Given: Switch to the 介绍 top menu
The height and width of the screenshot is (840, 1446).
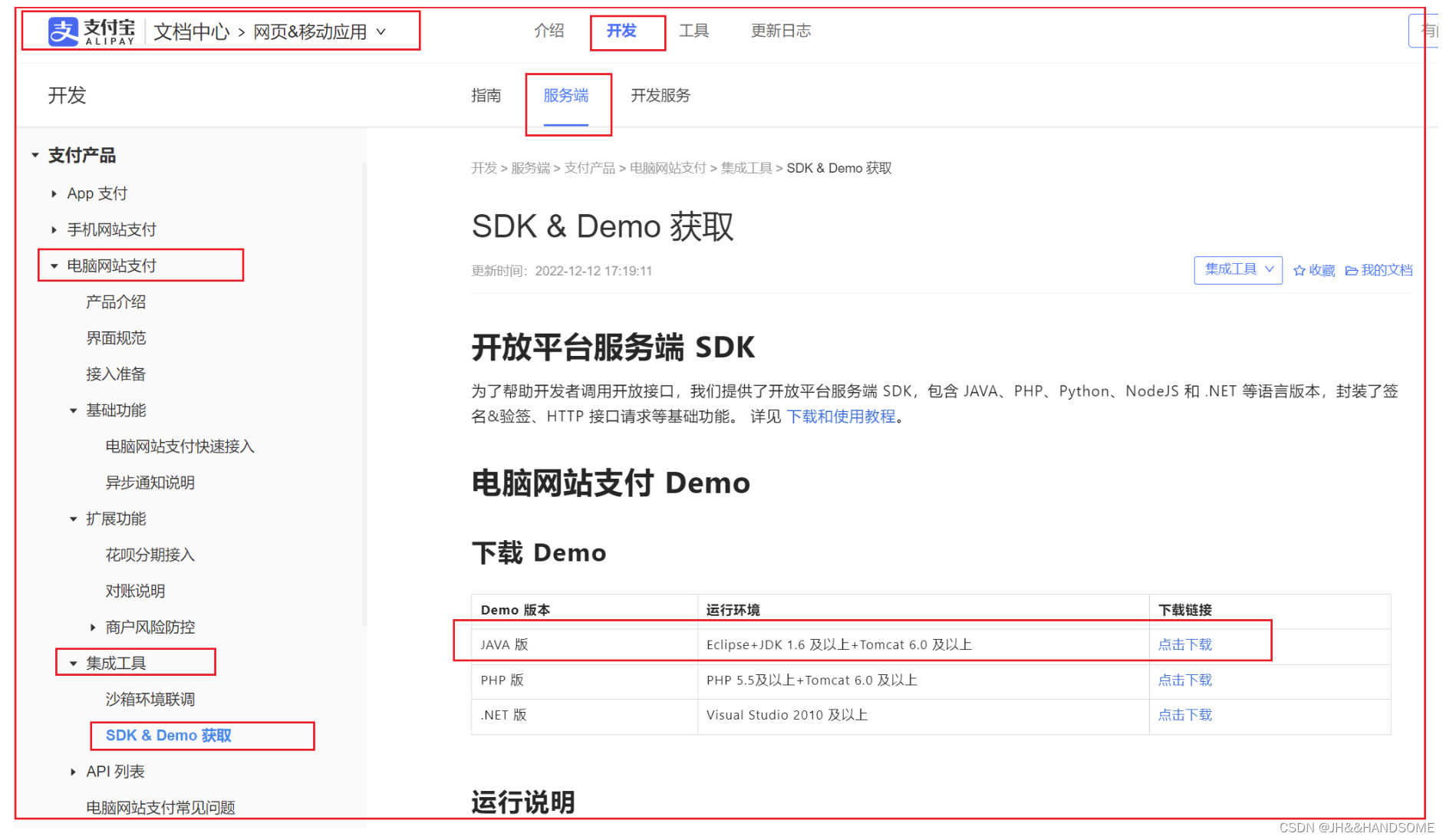Looking at the screenshot, I should [x=549, y=31].
